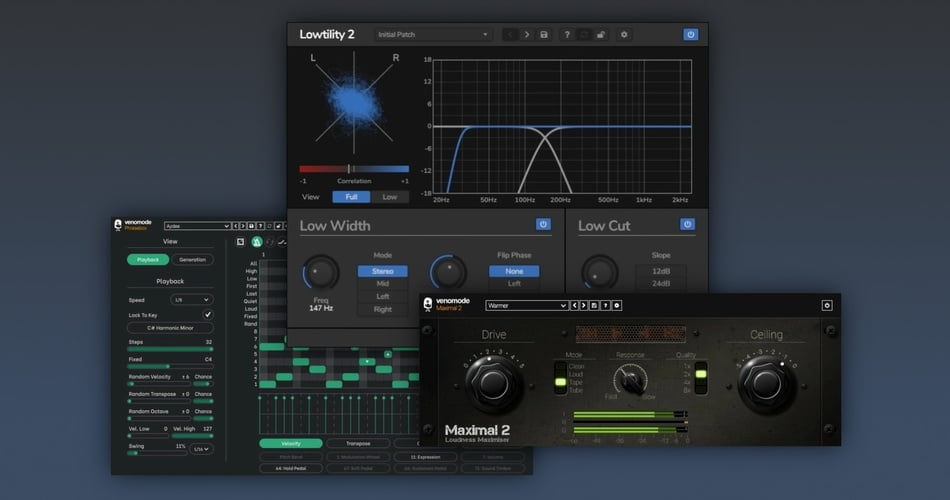
Task: Choose the 12dB Low Cut slope
Action: point(661,271)
